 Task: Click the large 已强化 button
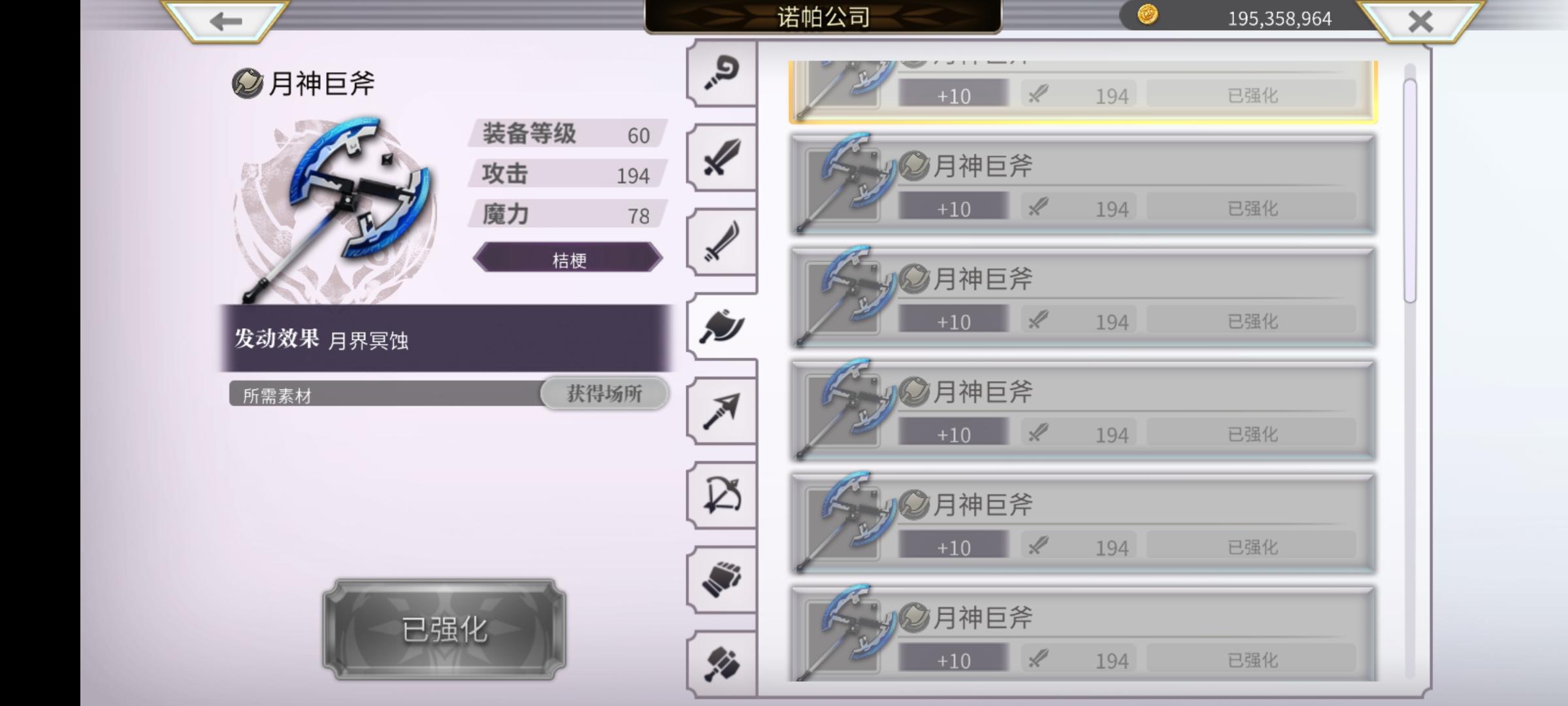[x=444, y=630]
